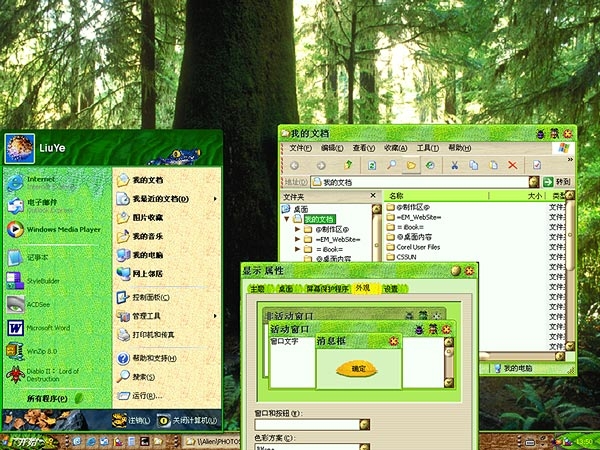Expand @制作区@ tree node
The width and height of the screenshot is (600, 450).
pyautogui.click(x=297, y=229)
